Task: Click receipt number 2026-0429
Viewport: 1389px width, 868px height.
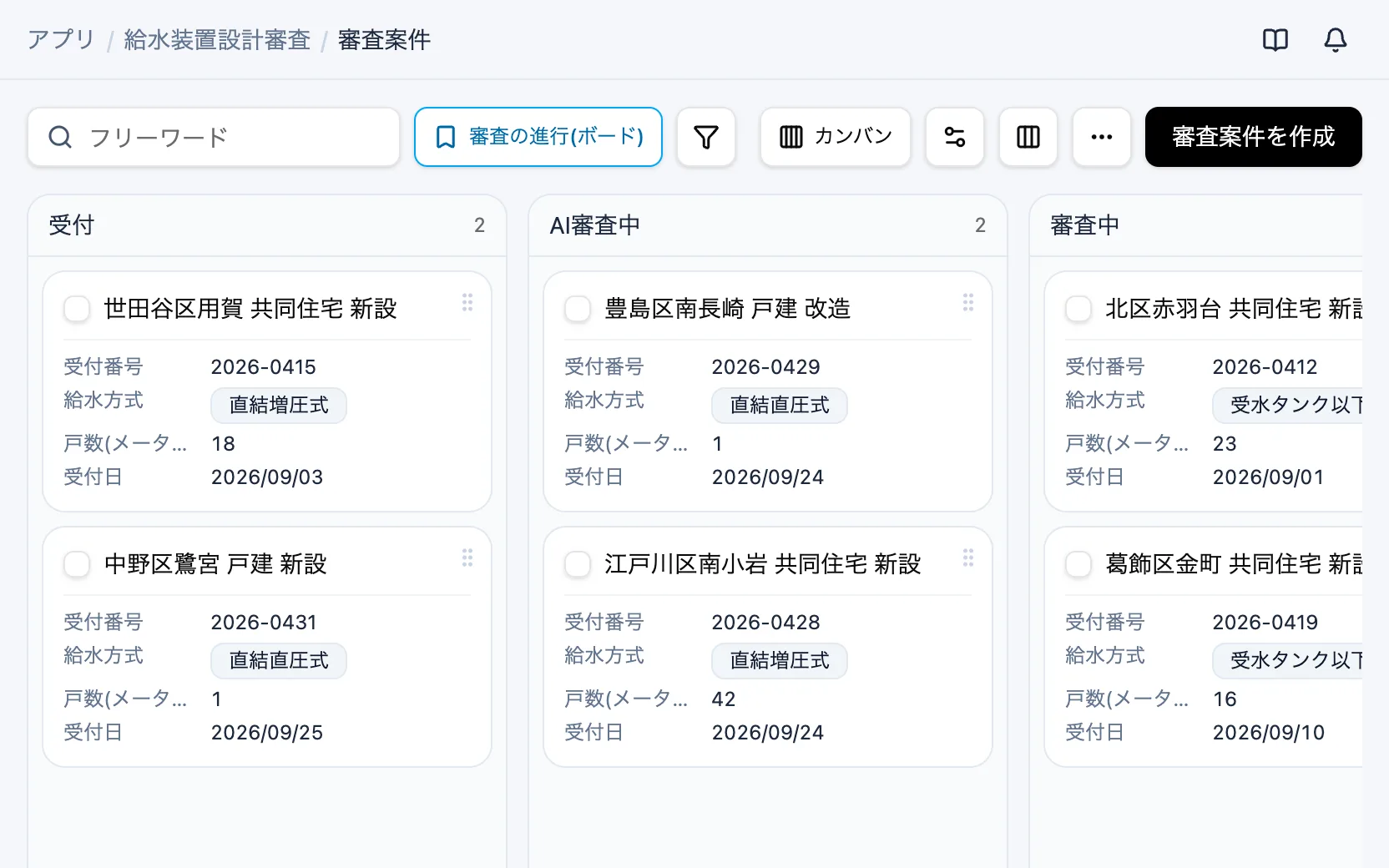Action: [766, 367]
